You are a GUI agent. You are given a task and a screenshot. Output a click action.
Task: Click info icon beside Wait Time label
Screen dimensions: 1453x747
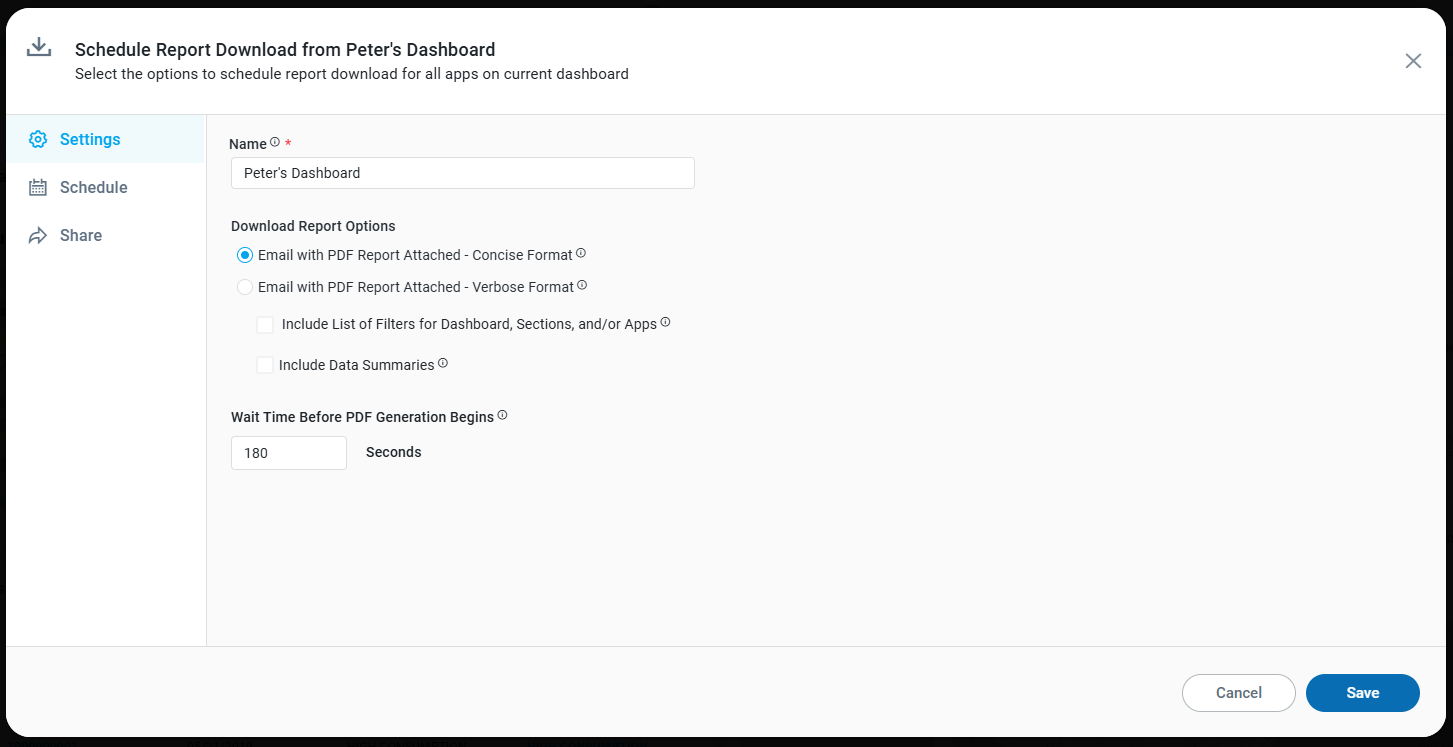click(x=502, y=415)
